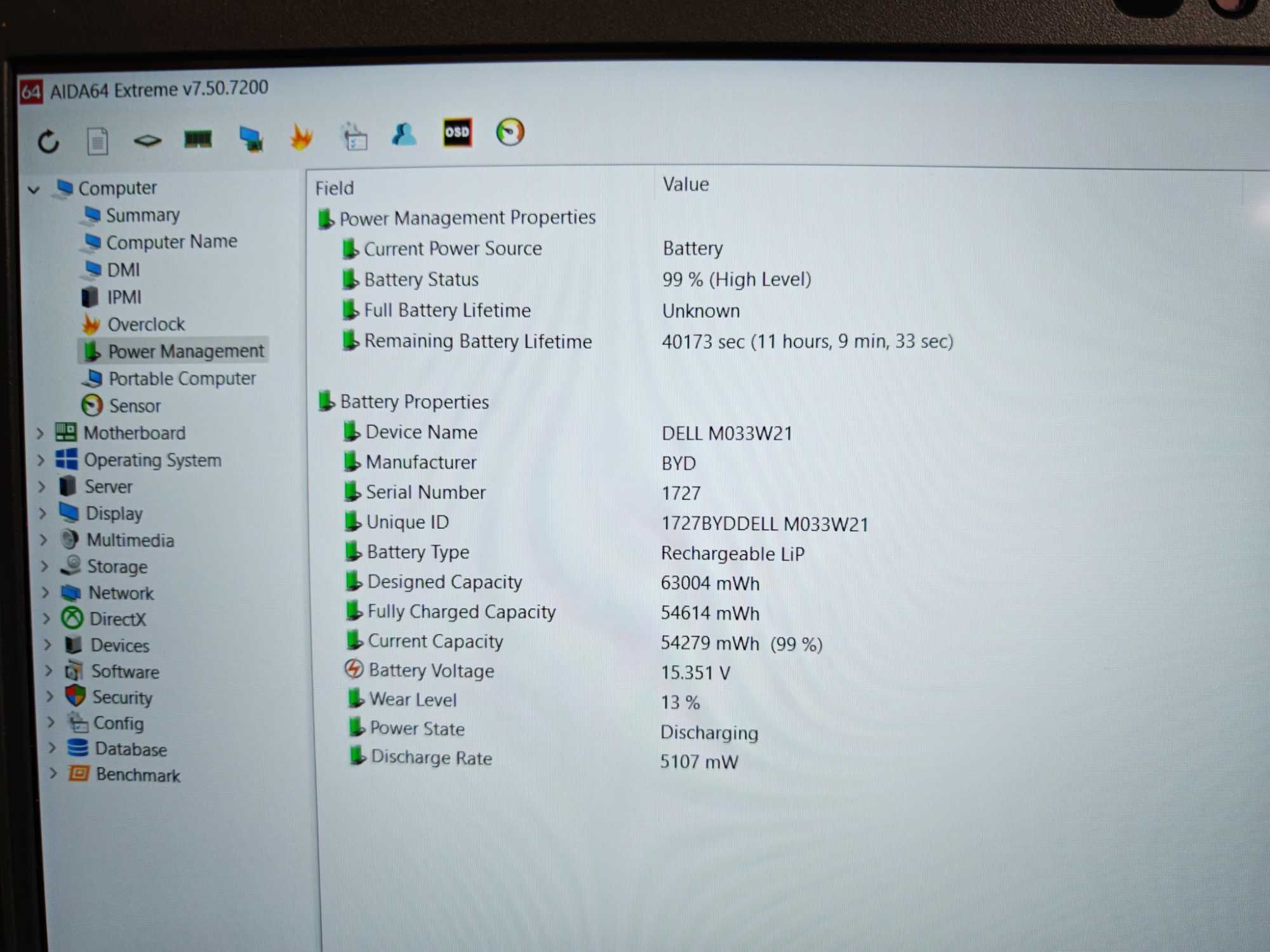Collapse the Computer tree node

point(34,189)
